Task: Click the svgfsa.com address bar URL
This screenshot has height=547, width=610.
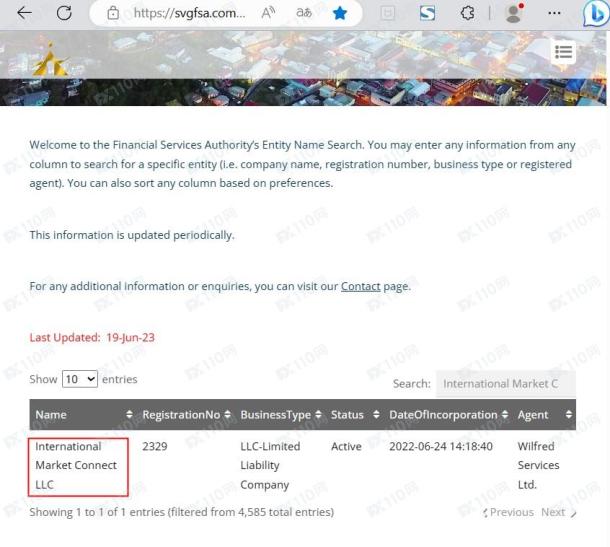Action: click(x=189, y=13)
